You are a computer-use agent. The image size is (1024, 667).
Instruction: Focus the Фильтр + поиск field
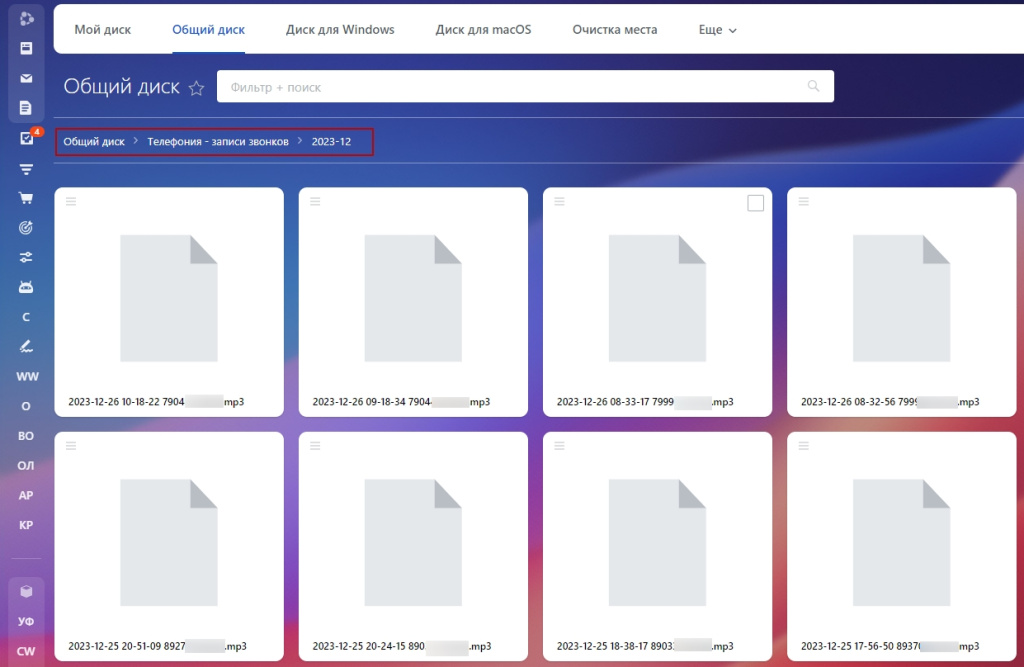[510, 87]
